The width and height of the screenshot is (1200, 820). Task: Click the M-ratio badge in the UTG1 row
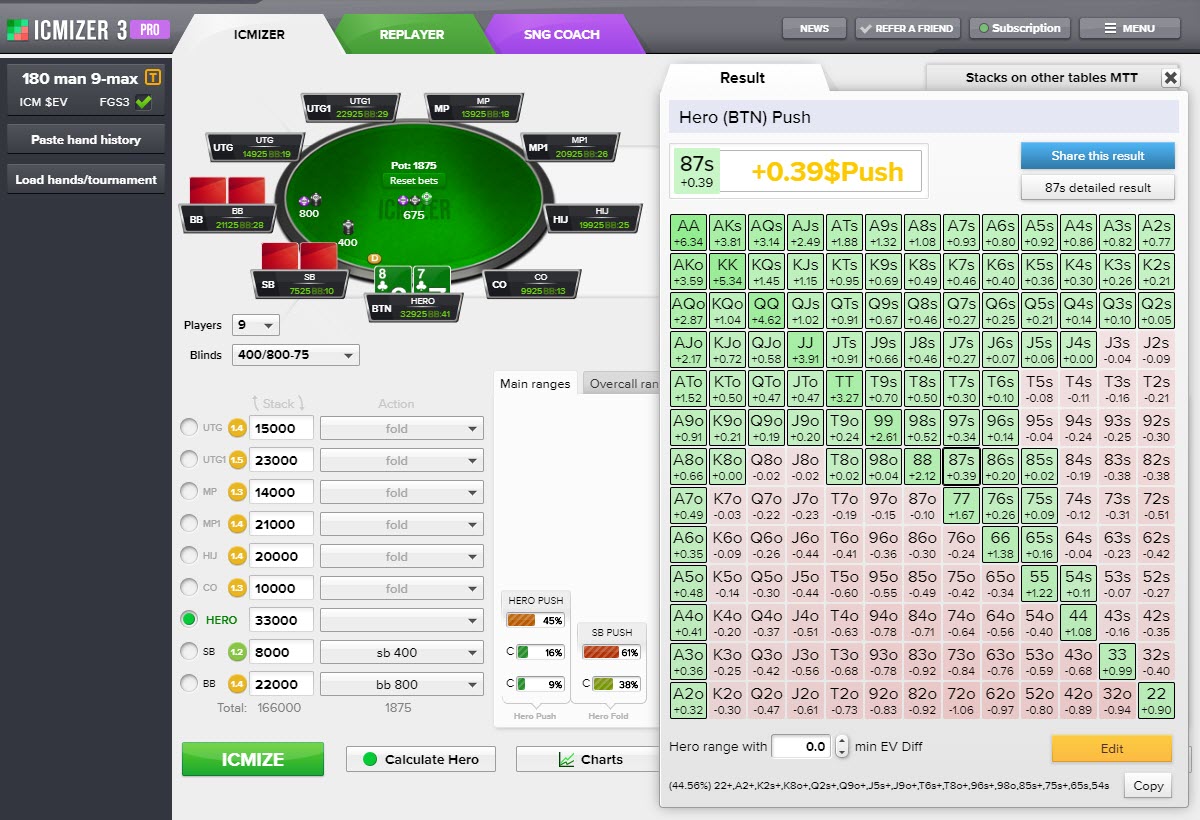click(237, 460)
